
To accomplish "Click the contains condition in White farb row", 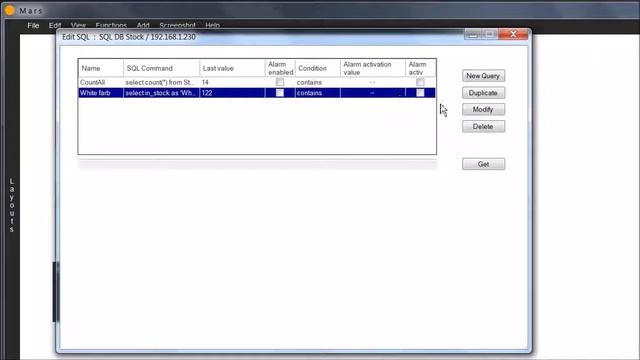I will point(317,93).
